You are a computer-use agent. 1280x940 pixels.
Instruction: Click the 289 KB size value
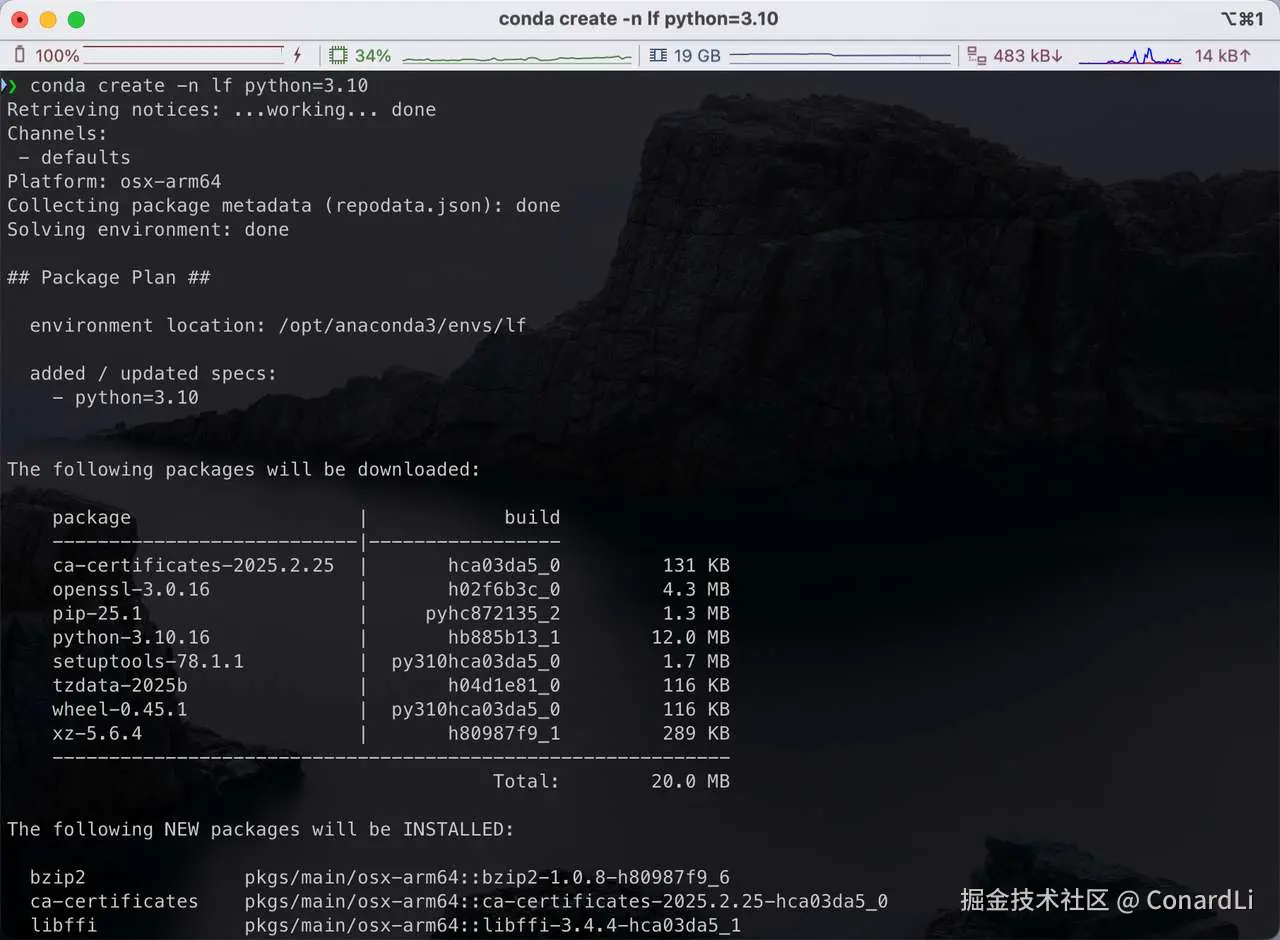(x=696, y=734)
